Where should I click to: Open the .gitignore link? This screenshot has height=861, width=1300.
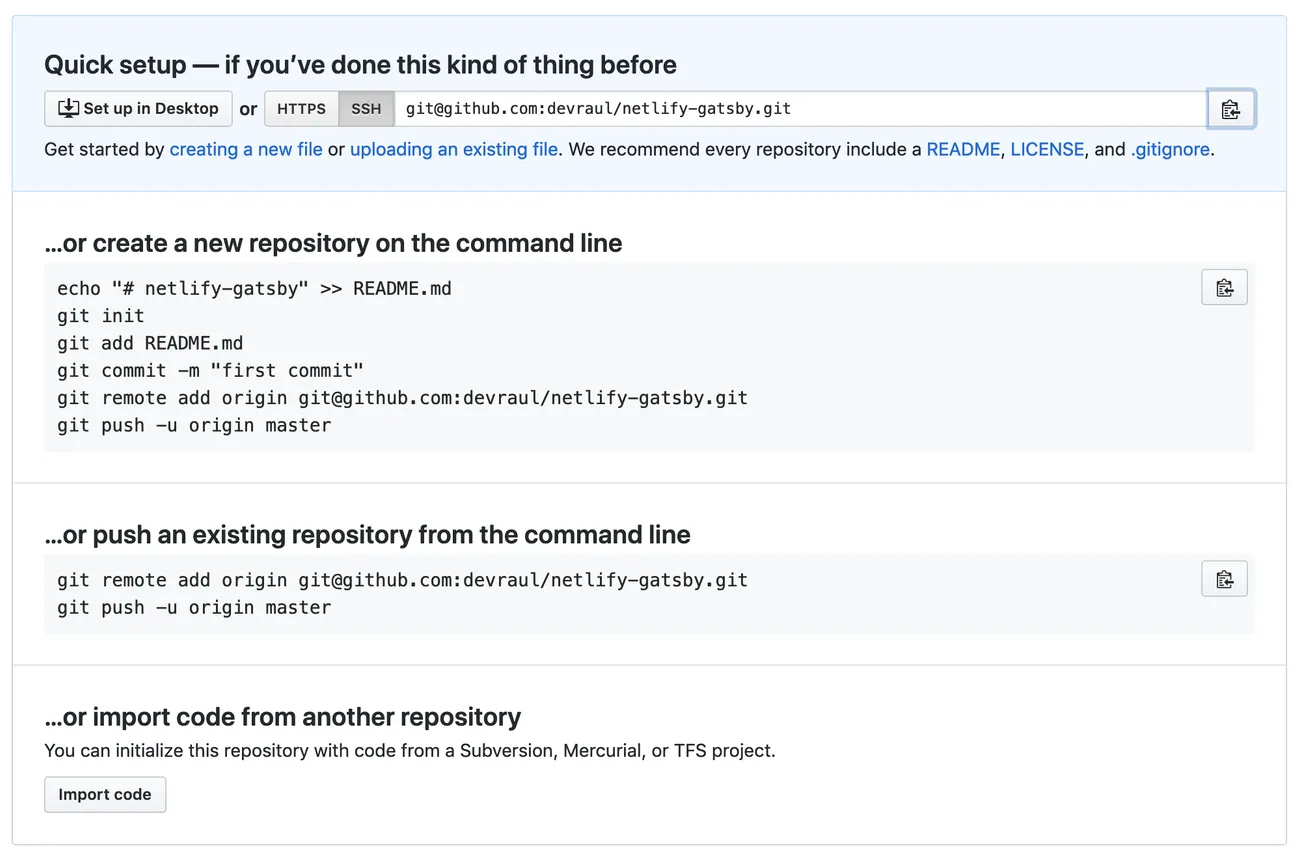pyautogui.click(x=1170, y=150)
